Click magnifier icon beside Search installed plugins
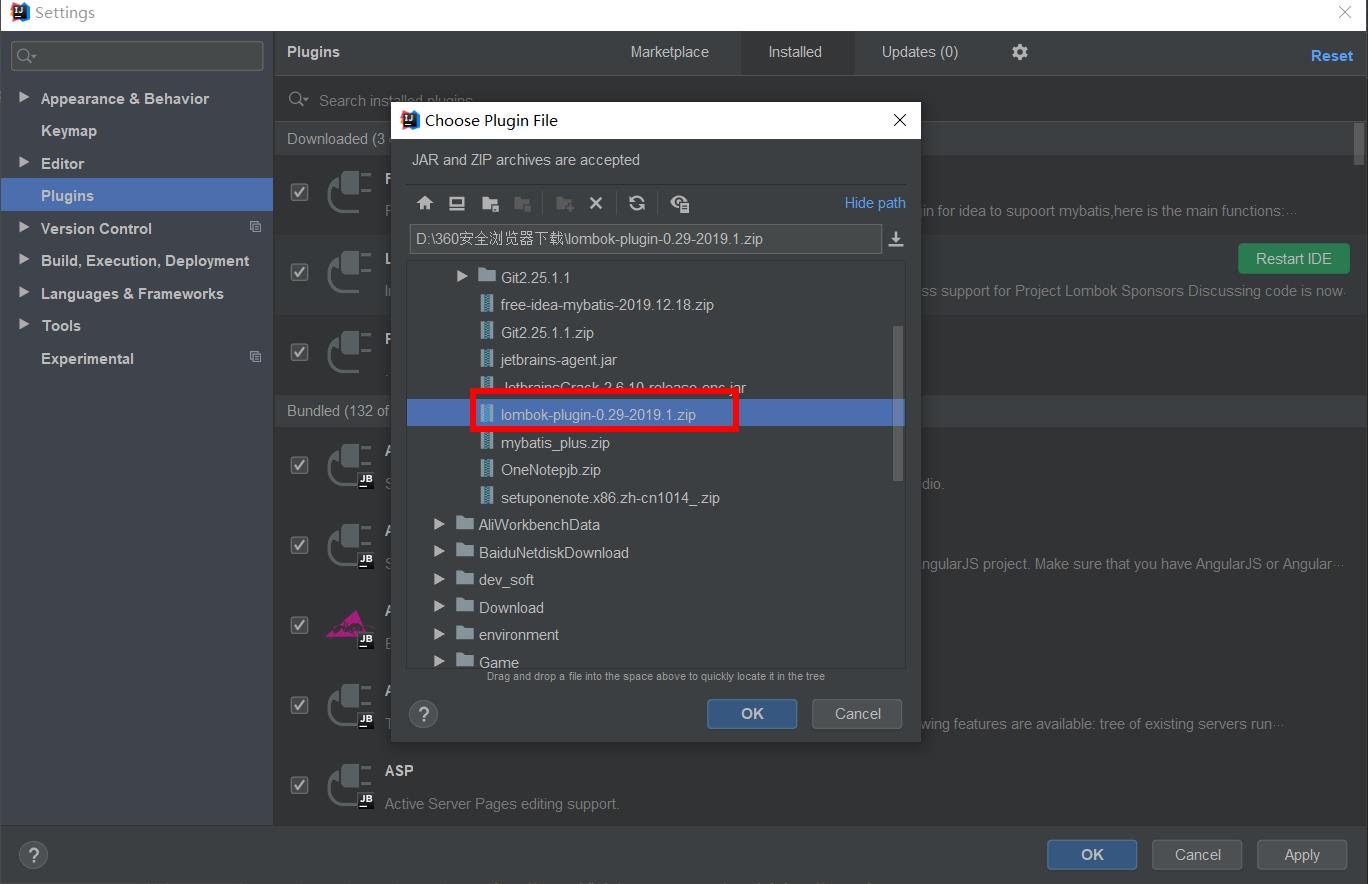 (x=298, y=100)
